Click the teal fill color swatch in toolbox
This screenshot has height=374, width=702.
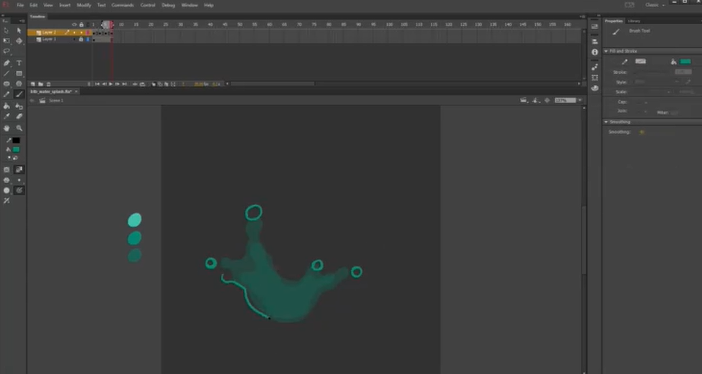pyautogui.click(x=16, y=150)
